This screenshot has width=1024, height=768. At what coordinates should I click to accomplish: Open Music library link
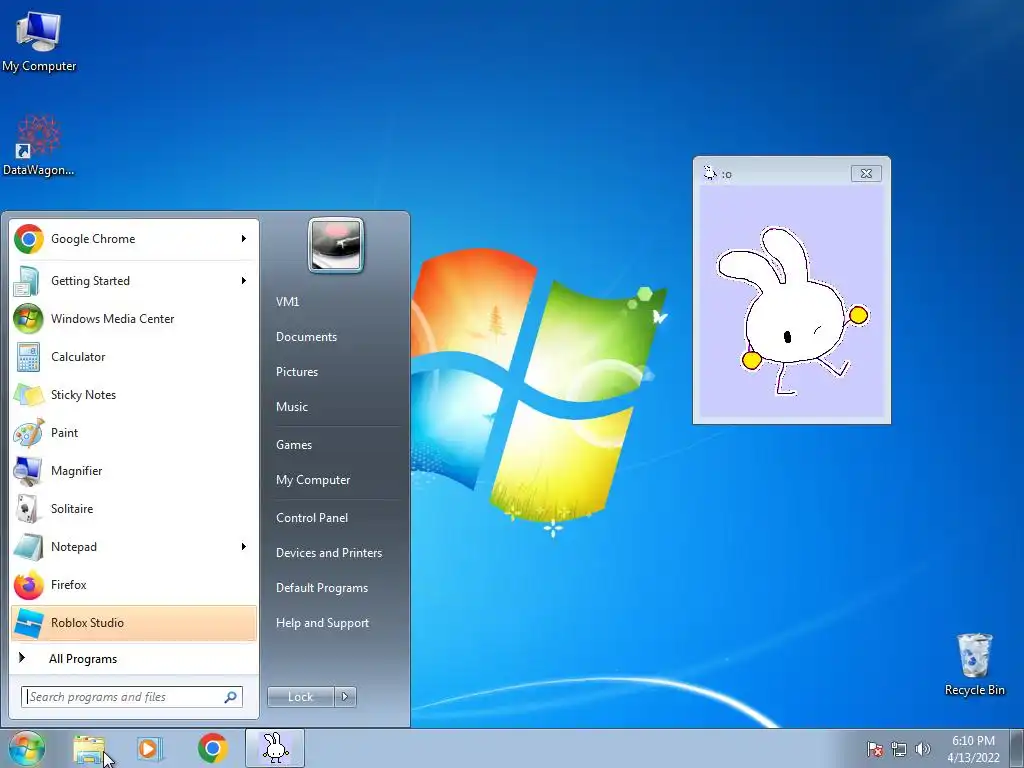tap(292, 407)
